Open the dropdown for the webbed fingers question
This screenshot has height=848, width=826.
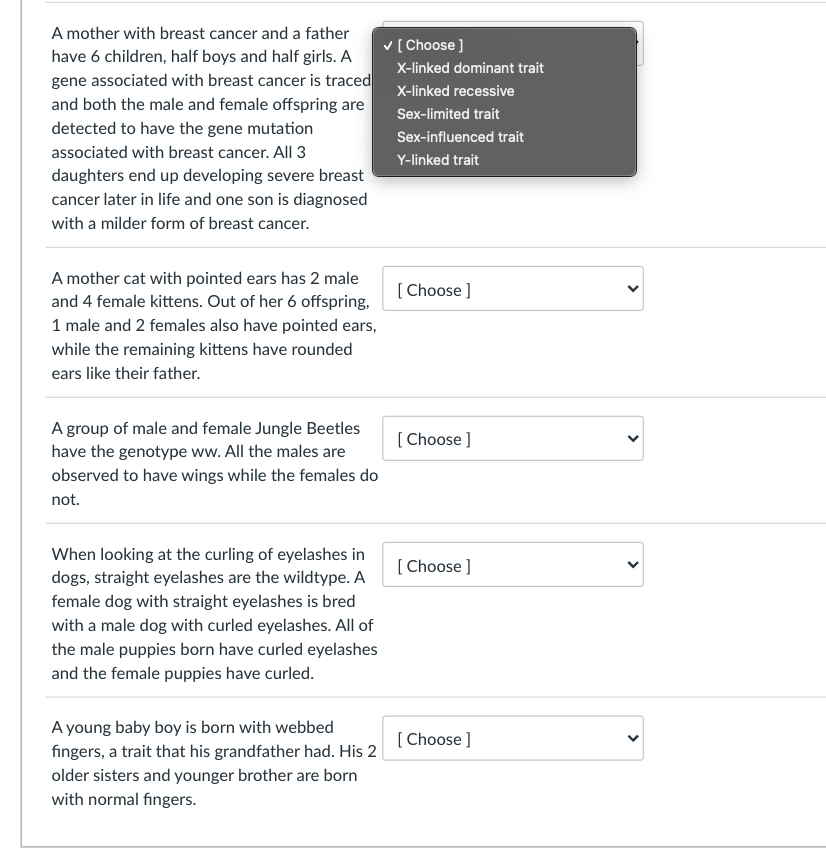513,738
